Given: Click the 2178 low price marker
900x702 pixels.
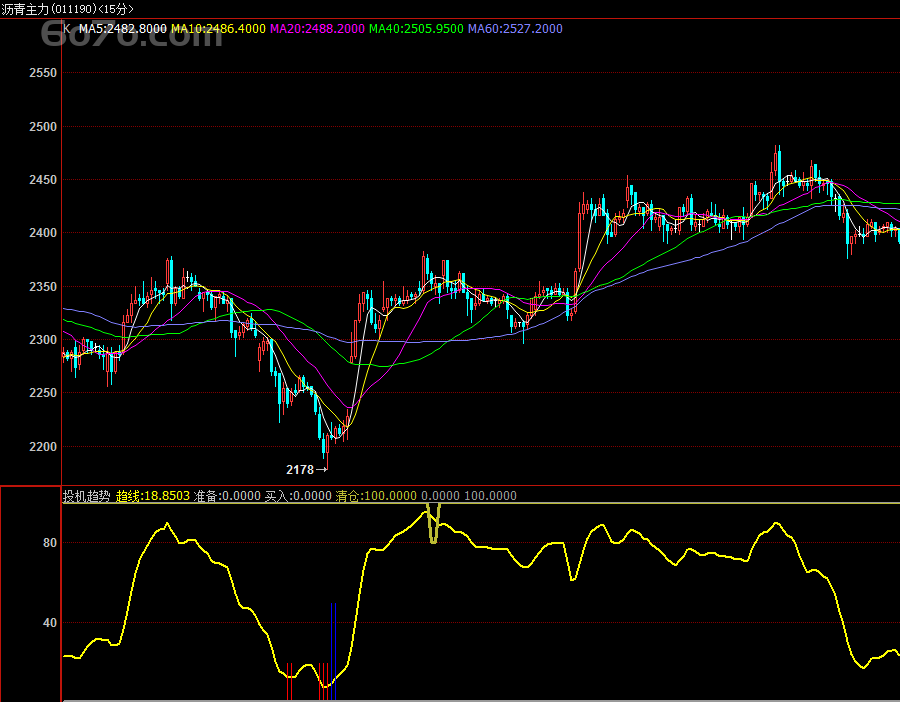Looking at the screenshot, I should tap(300, 469).
